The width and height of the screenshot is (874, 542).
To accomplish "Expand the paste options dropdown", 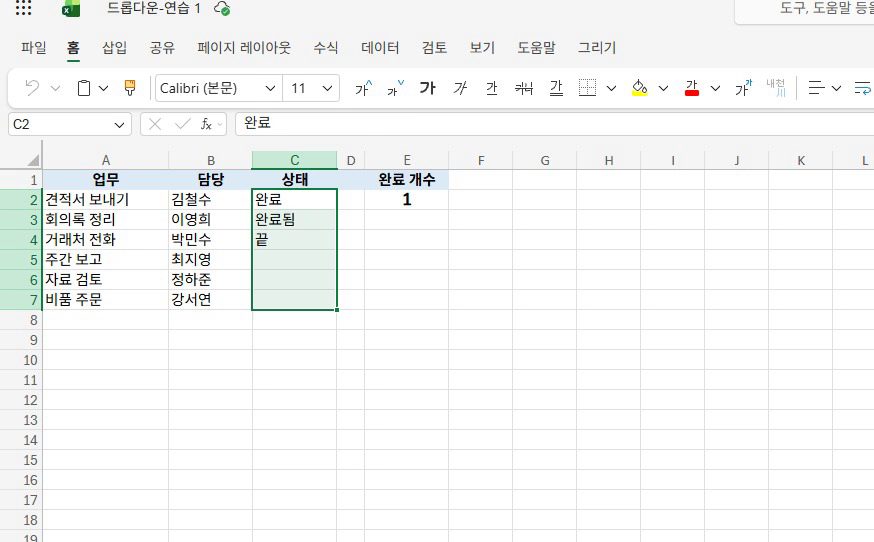I will tap(104, 88).
